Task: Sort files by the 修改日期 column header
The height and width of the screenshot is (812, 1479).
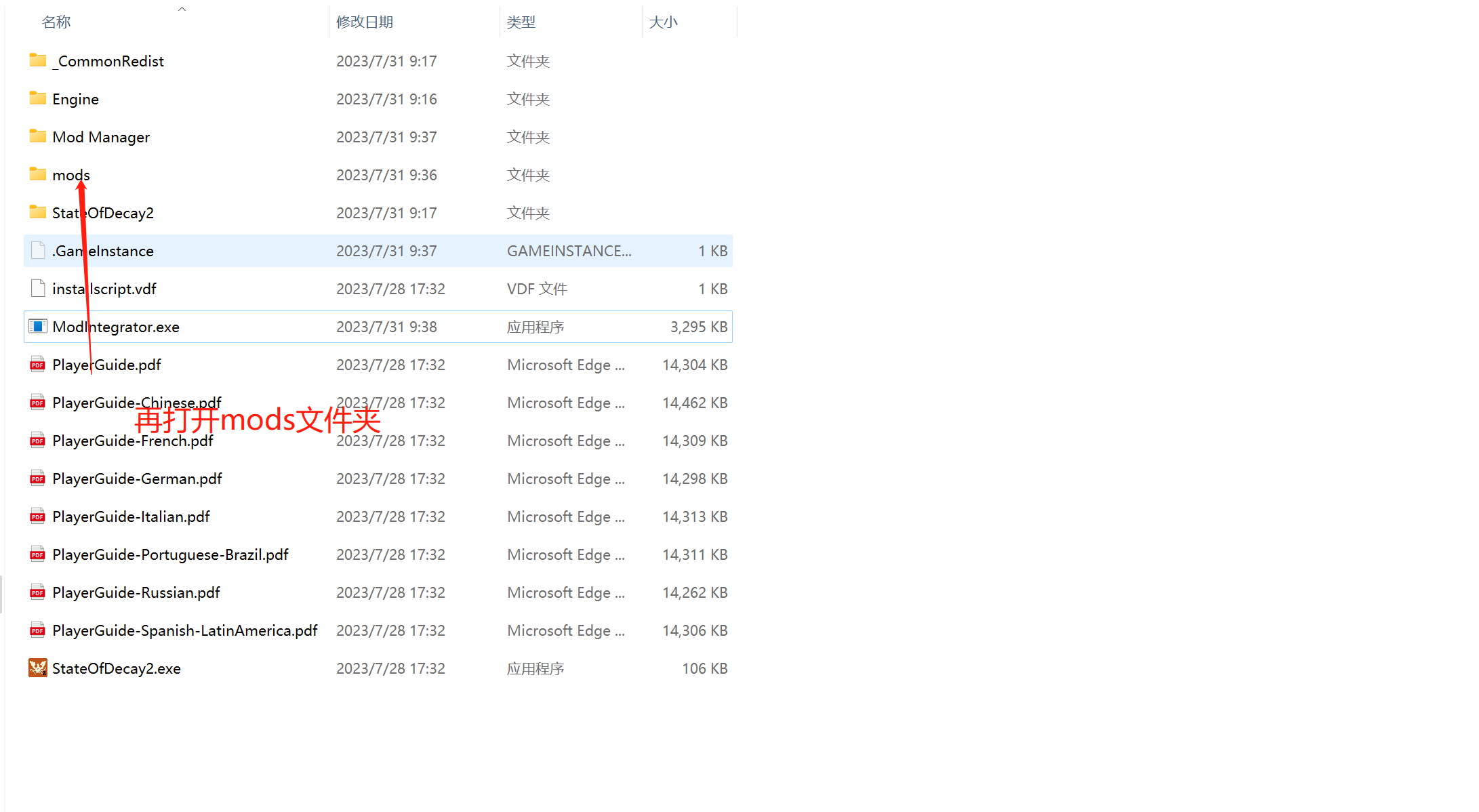Action: (365, 22)
